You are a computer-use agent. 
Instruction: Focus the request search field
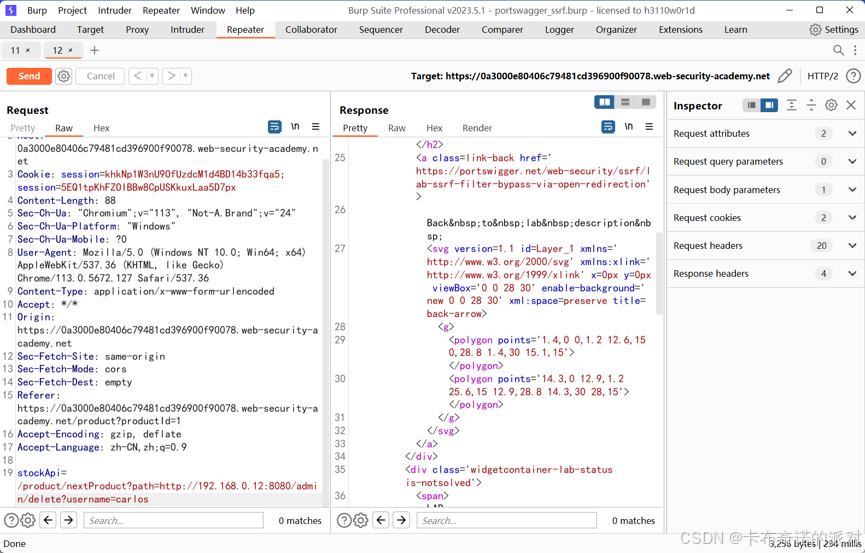click(173, 520)
